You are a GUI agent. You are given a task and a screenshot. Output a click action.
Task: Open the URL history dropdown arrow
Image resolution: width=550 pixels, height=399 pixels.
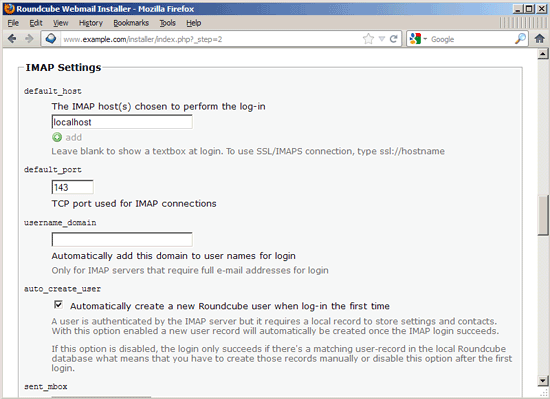pyautogui.click(x=382, y=39)
